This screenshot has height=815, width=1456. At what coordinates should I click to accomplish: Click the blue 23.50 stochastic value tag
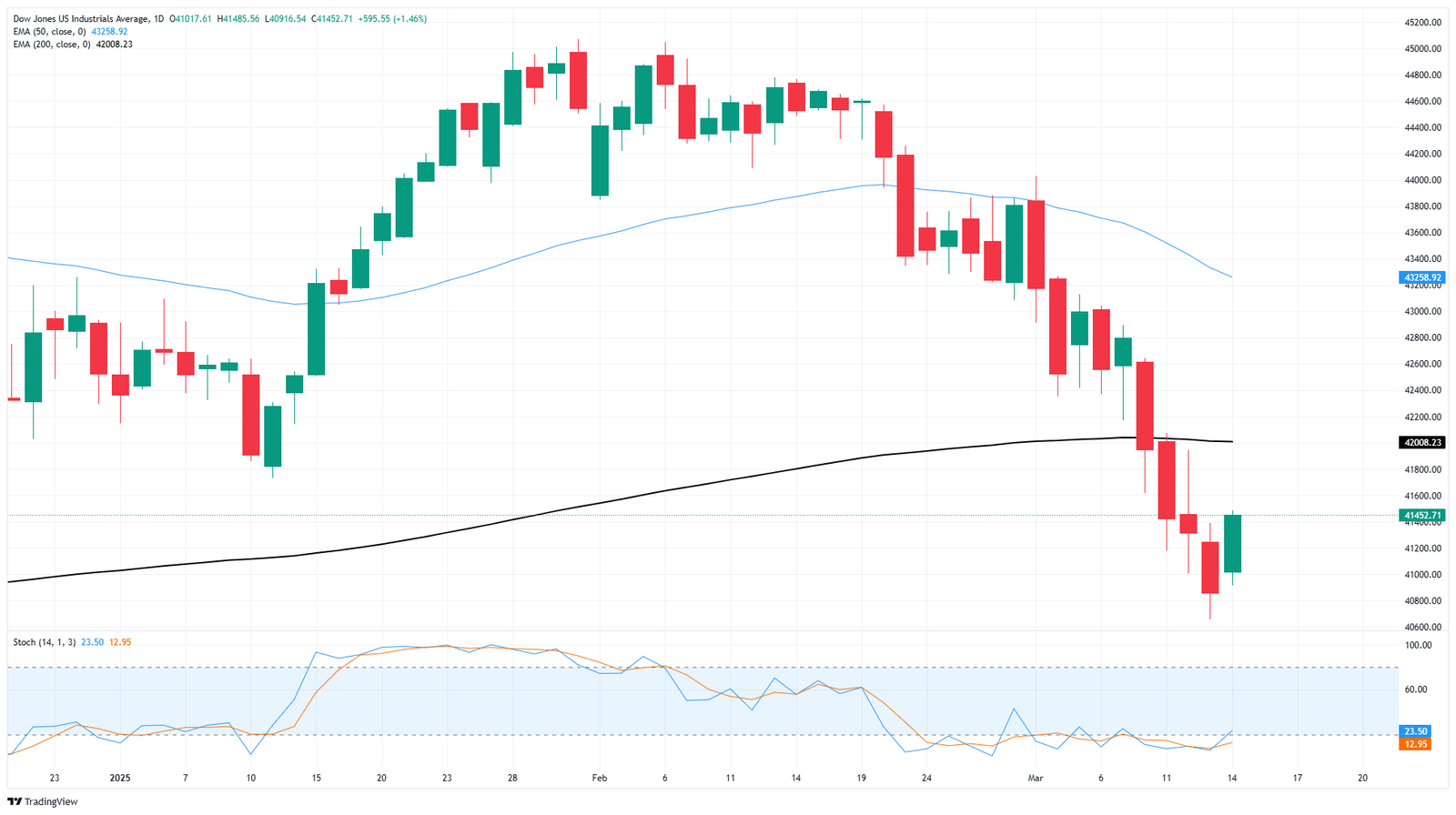pos(1416,731)
